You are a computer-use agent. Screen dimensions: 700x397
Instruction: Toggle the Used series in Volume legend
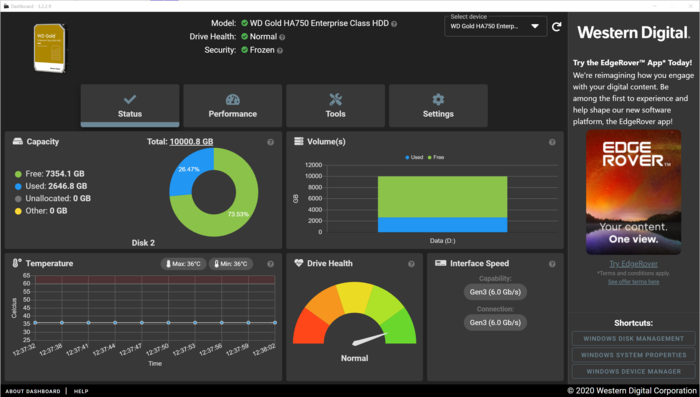pyautogui.click(x=414, y=157)
